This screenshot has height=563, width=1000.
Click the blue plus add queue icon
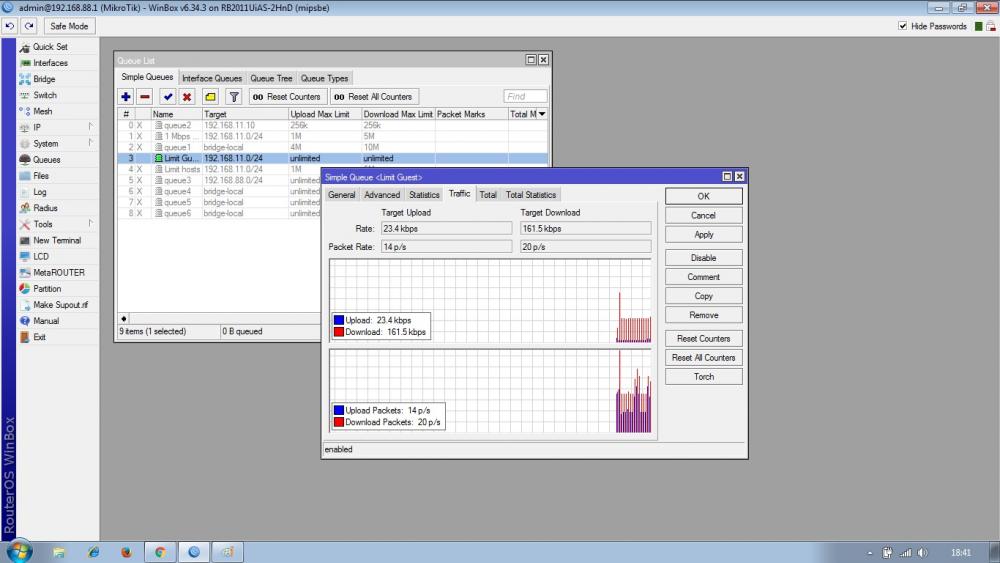point(126,97)
